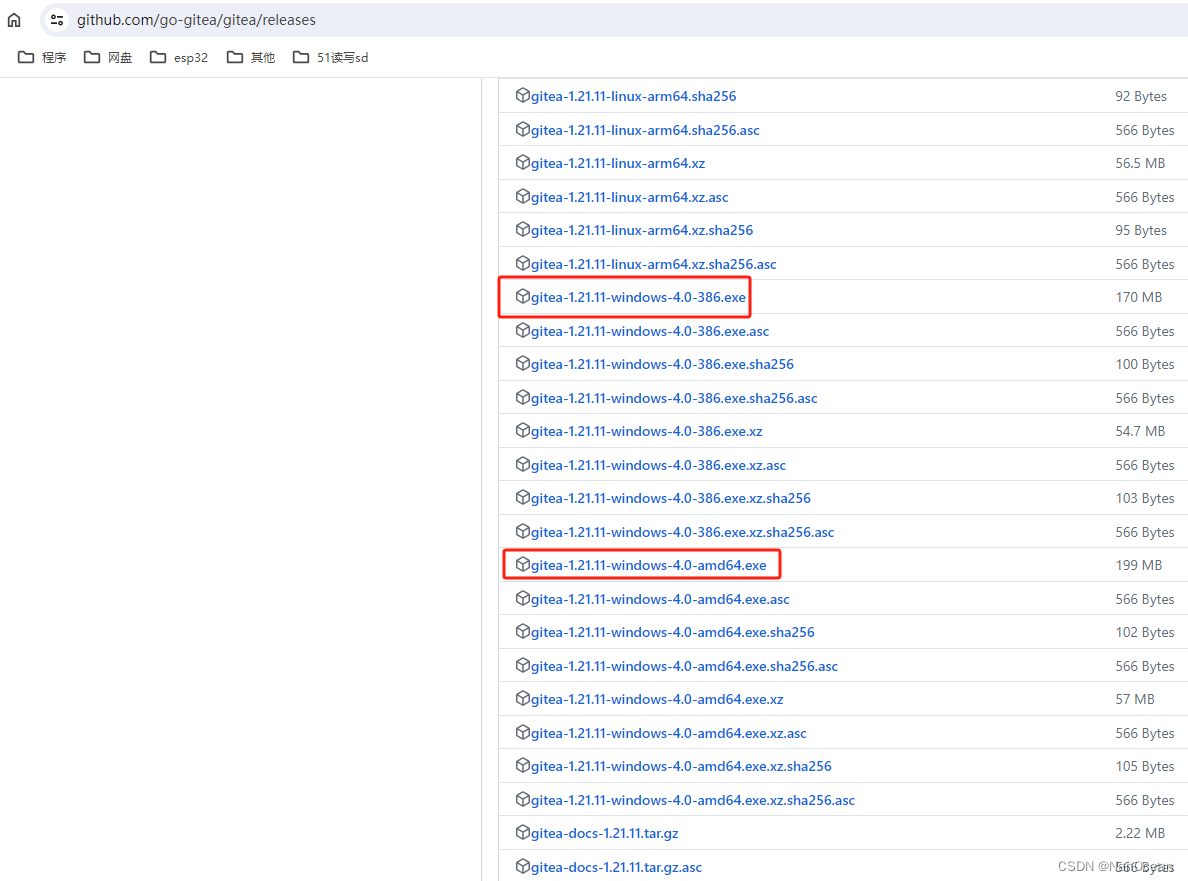Click package icon beside windows-4.0-386.exe.xz.sha256.asc
The height and width of the screenshot is (881, 1188).
tap(522, 532)
